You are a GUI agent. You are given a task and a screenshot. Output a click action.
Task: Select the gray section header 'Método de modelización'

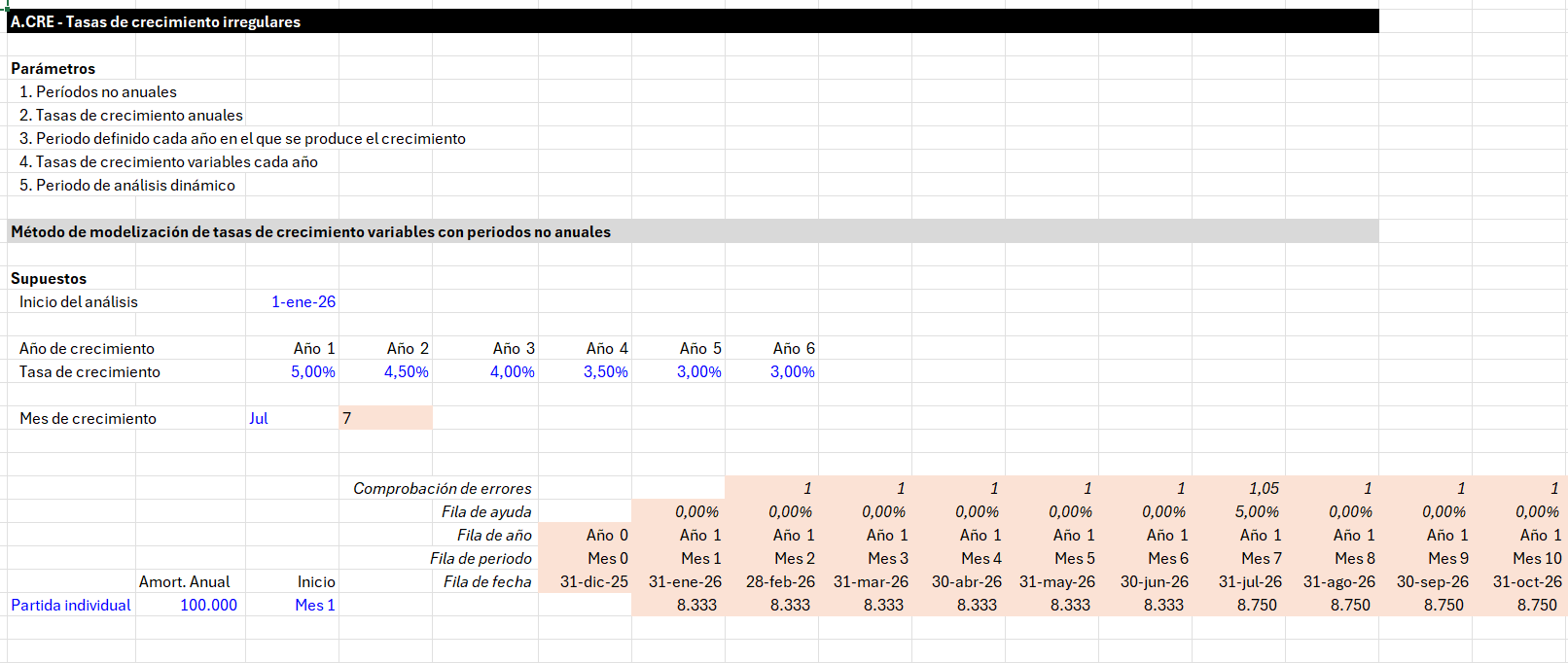tap(311, 231)
